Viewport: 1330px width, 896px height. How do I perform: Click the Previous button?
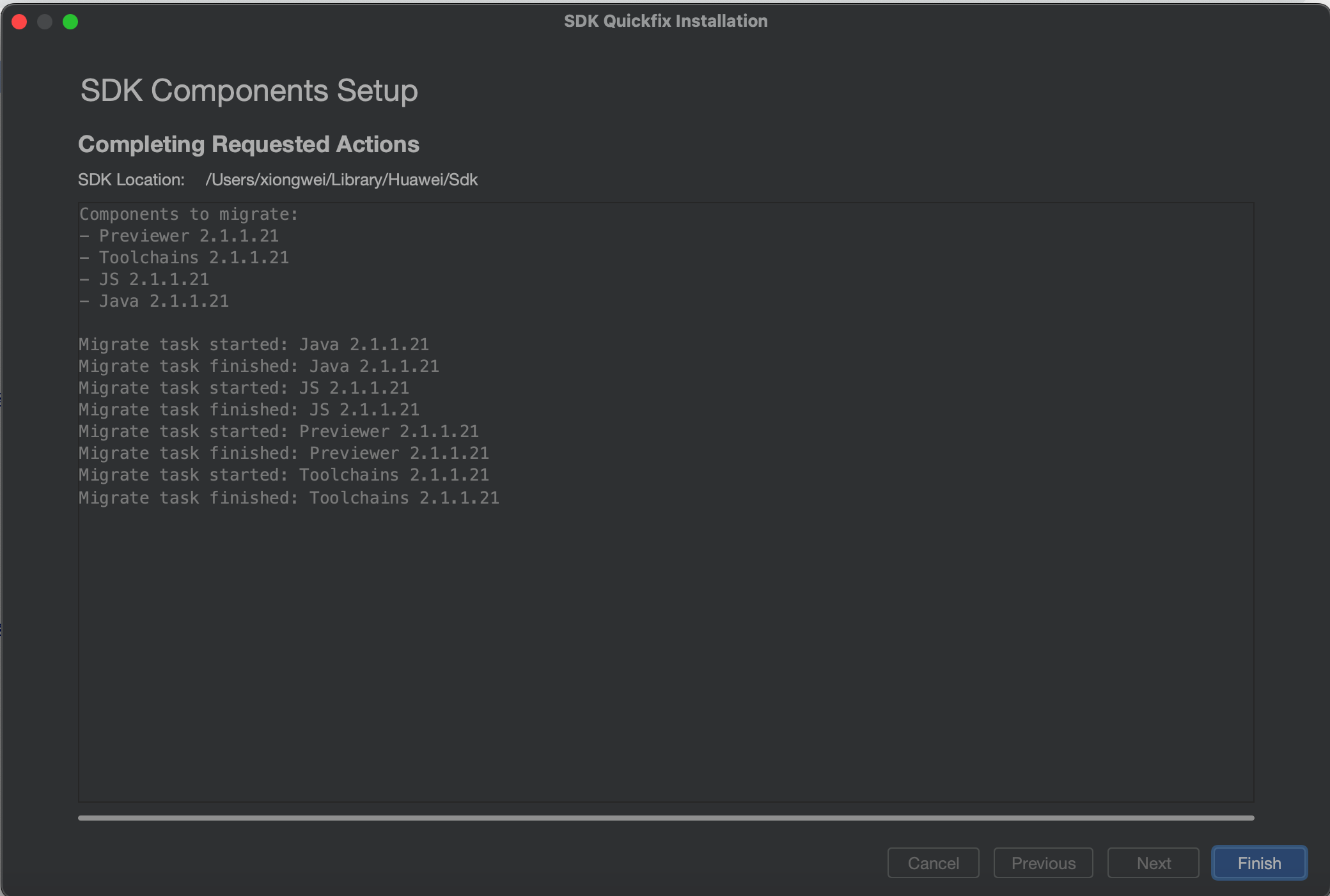click(x=1043, y=863)
